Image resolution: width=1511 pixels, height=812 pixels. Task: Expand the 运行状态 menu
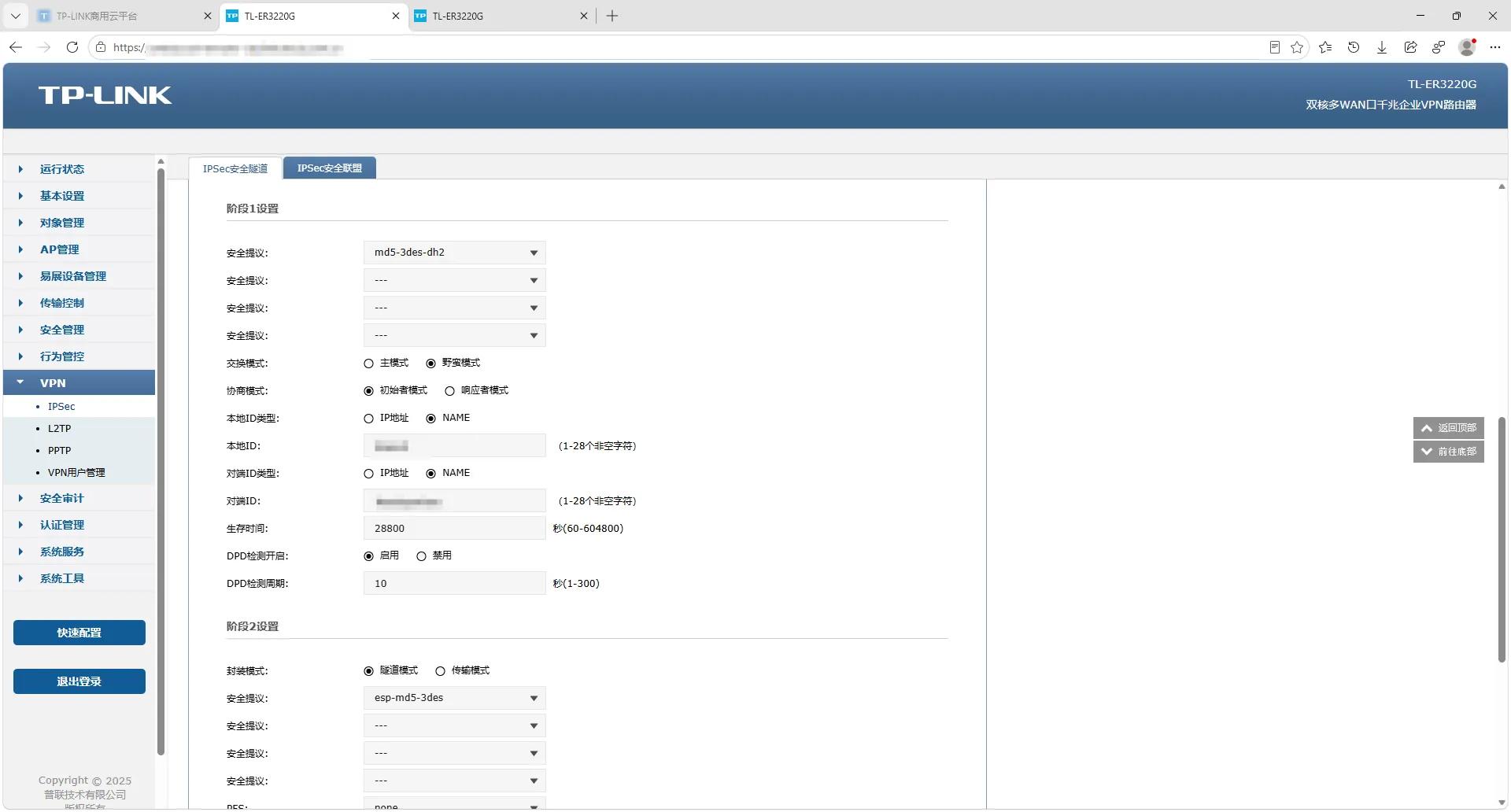(x=79, y=169)
